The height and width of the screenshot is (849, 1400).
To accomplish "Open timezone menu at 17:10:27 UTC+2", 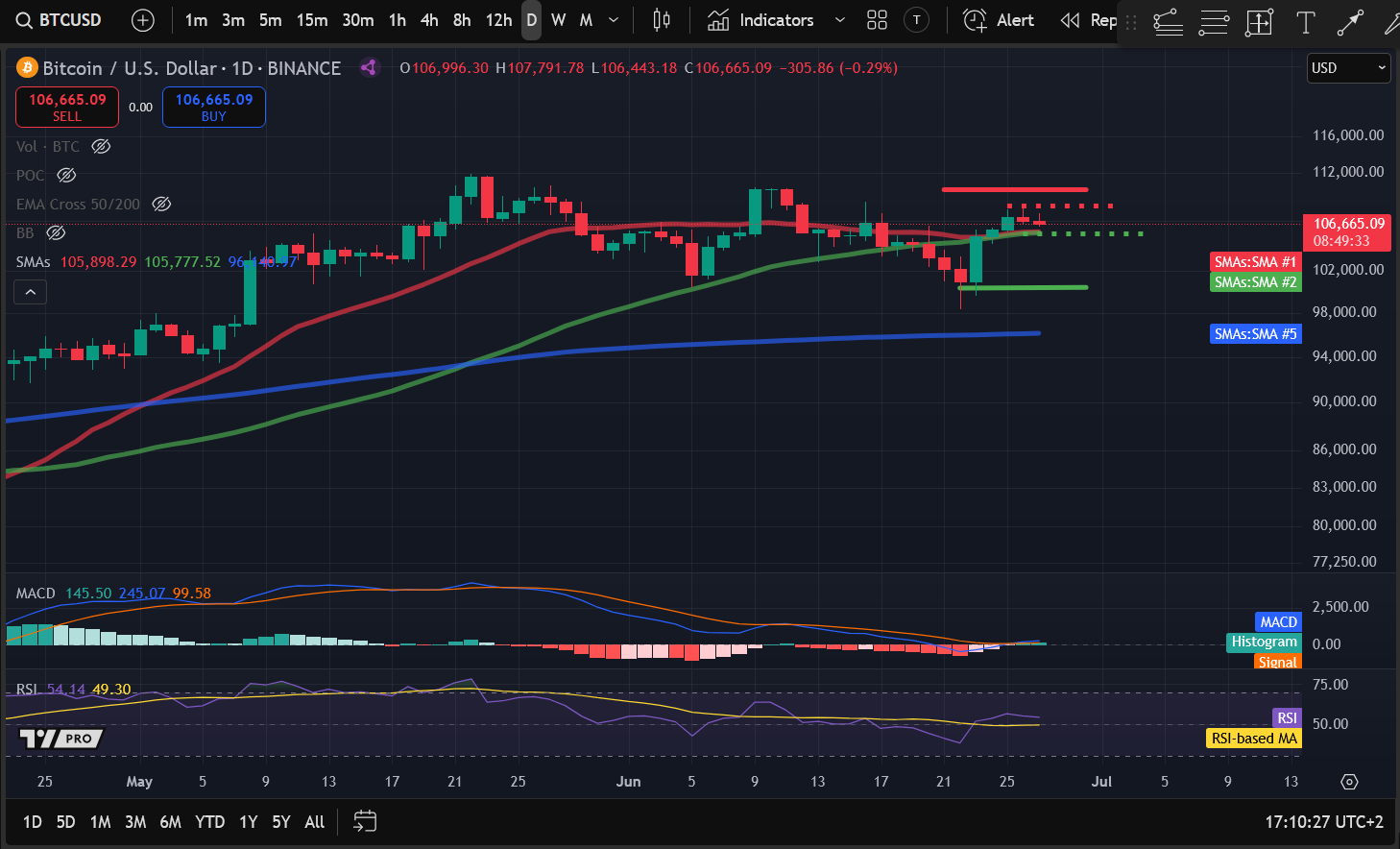I will [1324, 822].
